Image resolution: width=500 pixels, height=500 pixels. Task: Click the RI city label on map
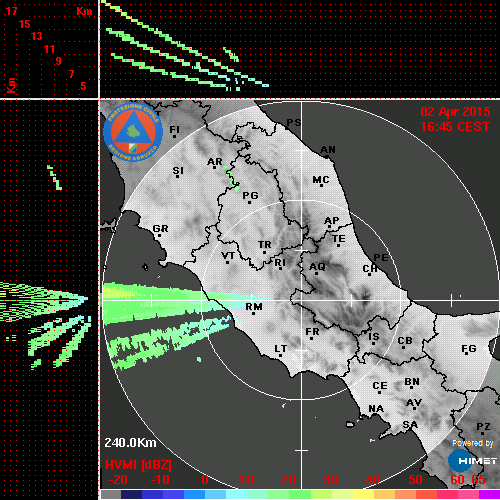click(x=280, y=263)
